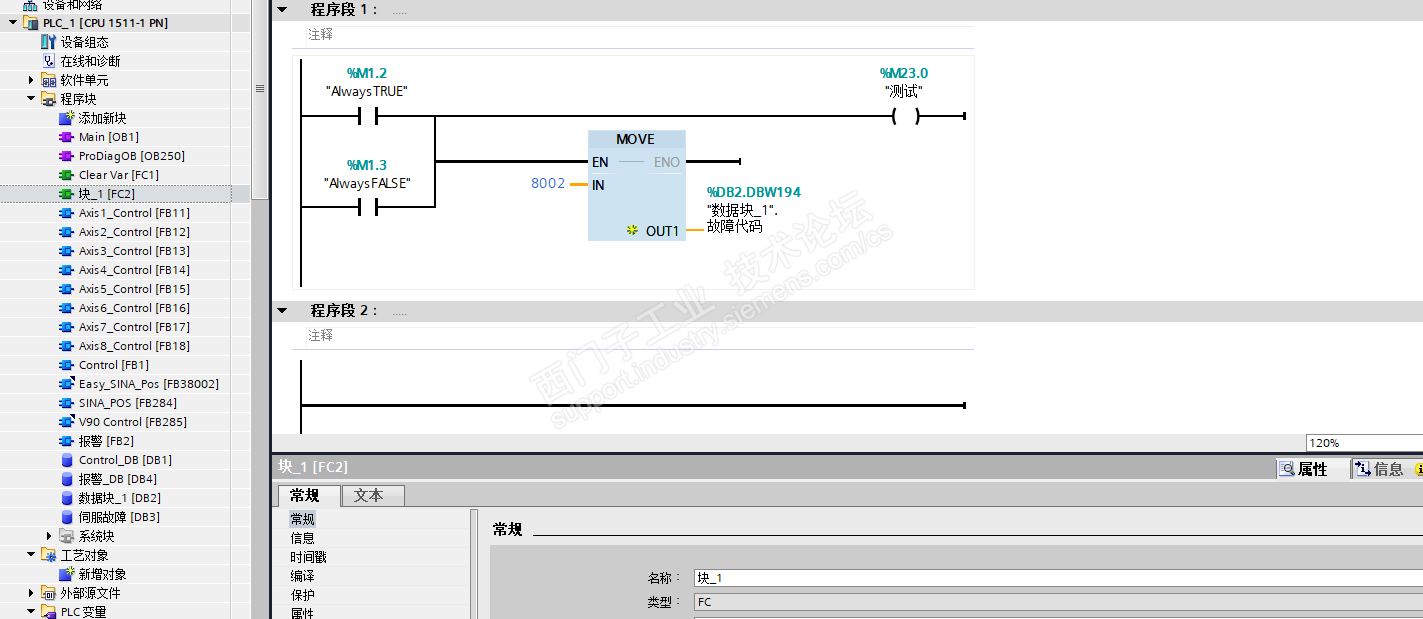Select 编译 in properties navigation

point(302,576)
